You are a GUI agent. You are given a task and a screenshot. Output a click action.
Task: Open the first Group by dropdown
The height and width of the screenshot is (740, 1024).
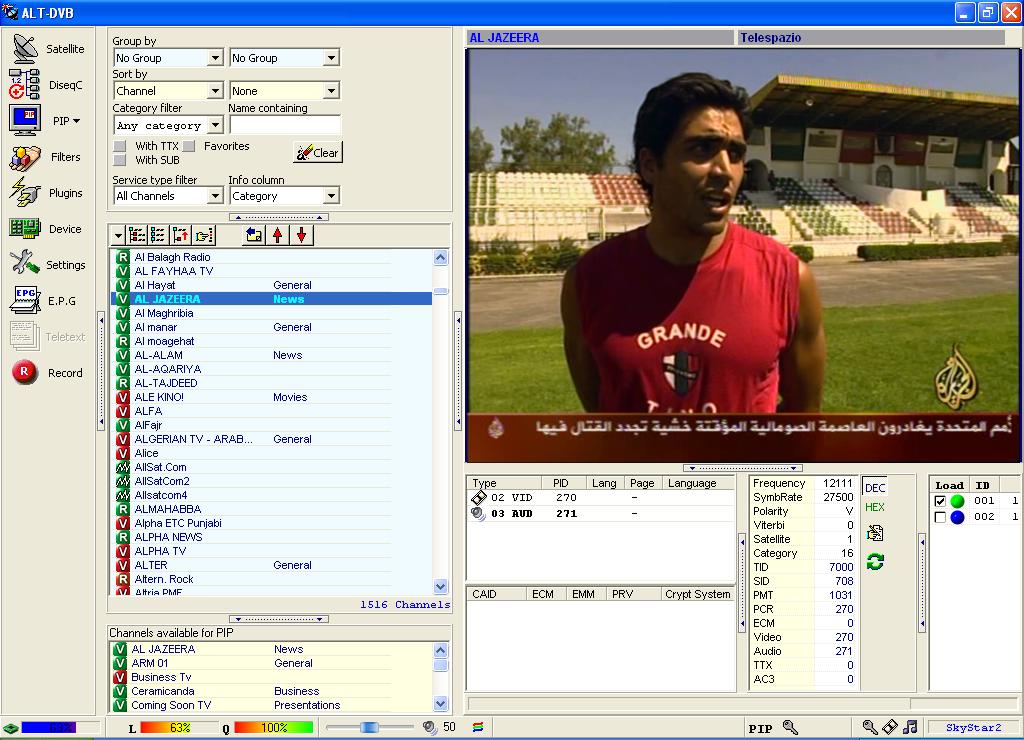pyautogui.click(x=216, y=57)
